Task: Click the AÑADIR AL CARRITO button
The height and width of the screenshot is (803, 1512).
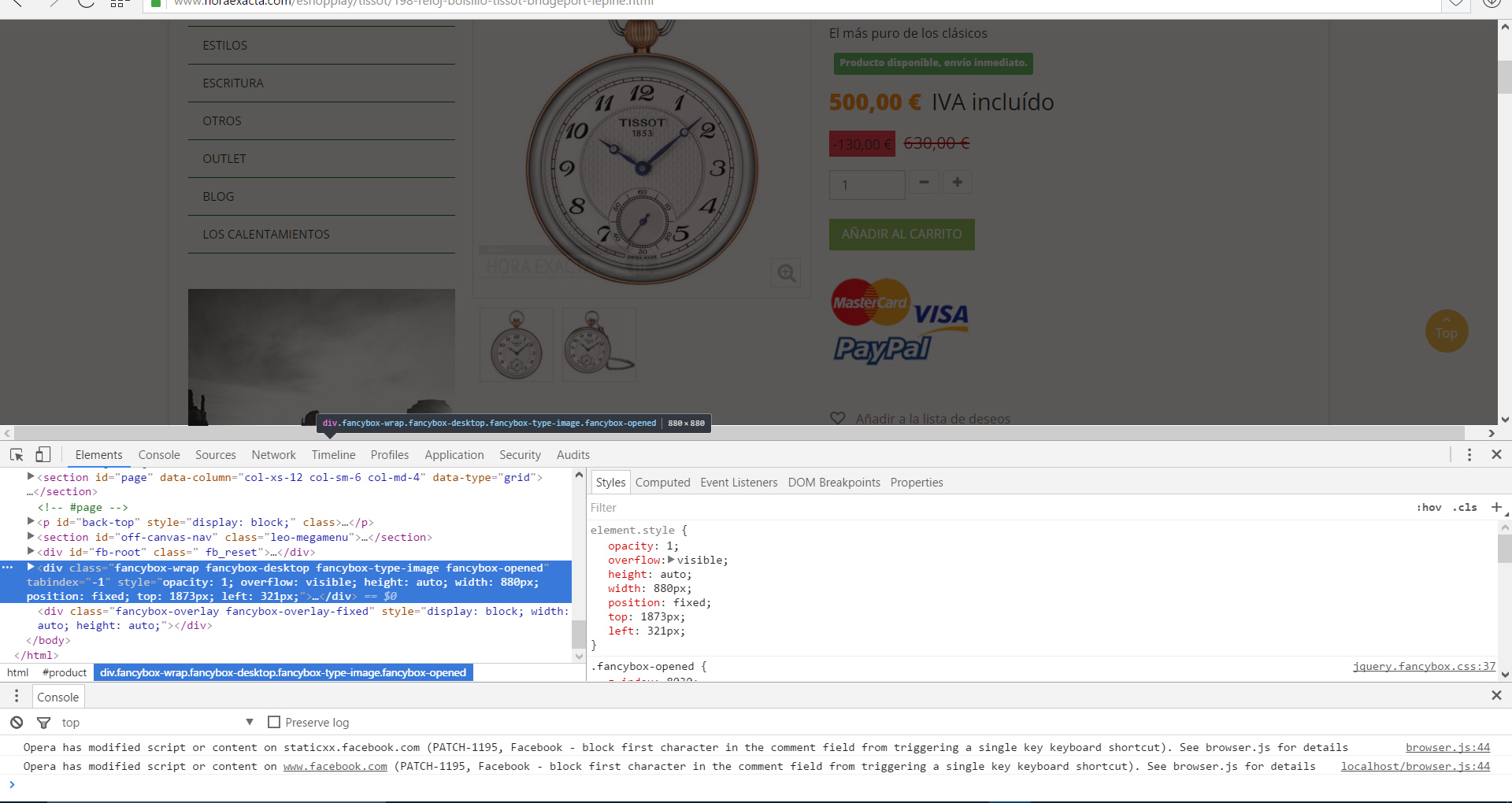Action: coord(902,235)
